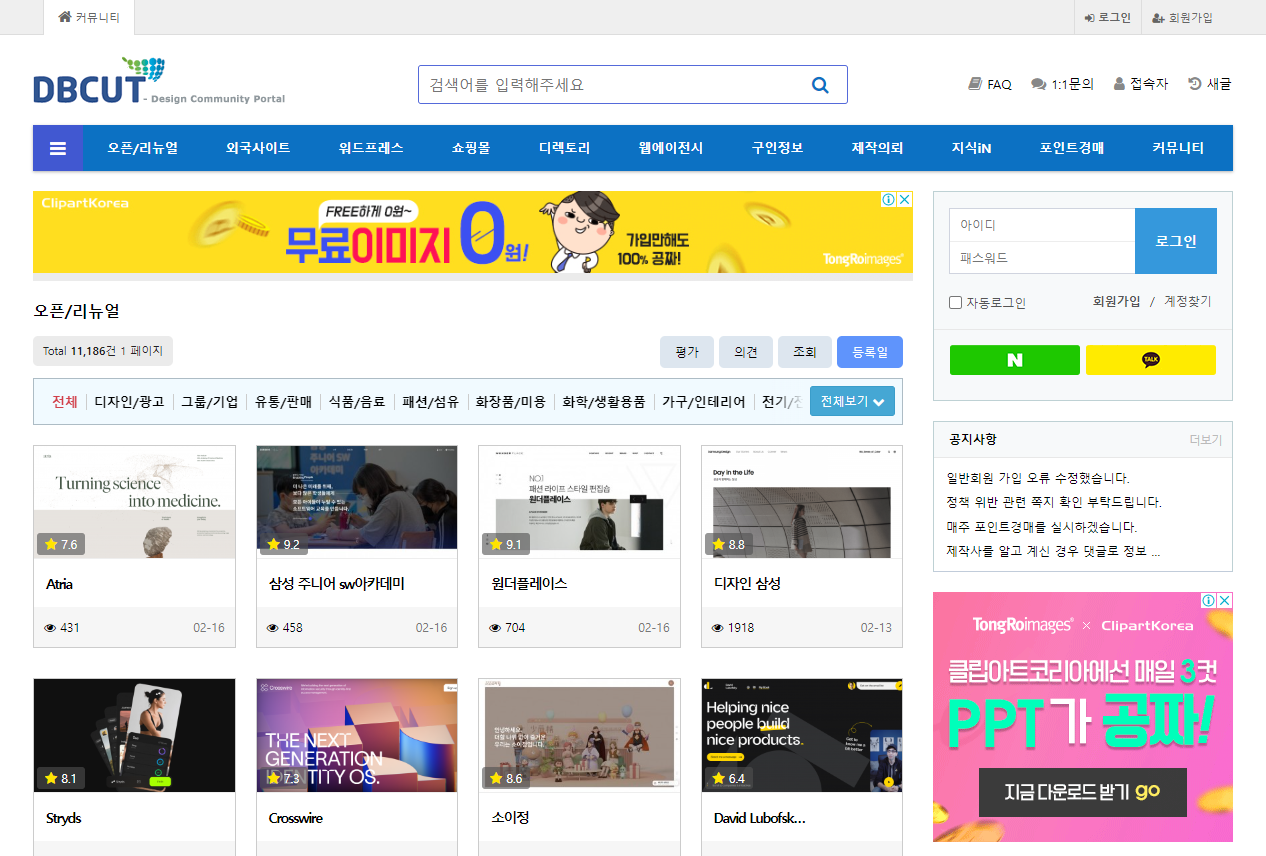Sort listings by 조회
Screen dimensions: 1266x856
[805, 352]
